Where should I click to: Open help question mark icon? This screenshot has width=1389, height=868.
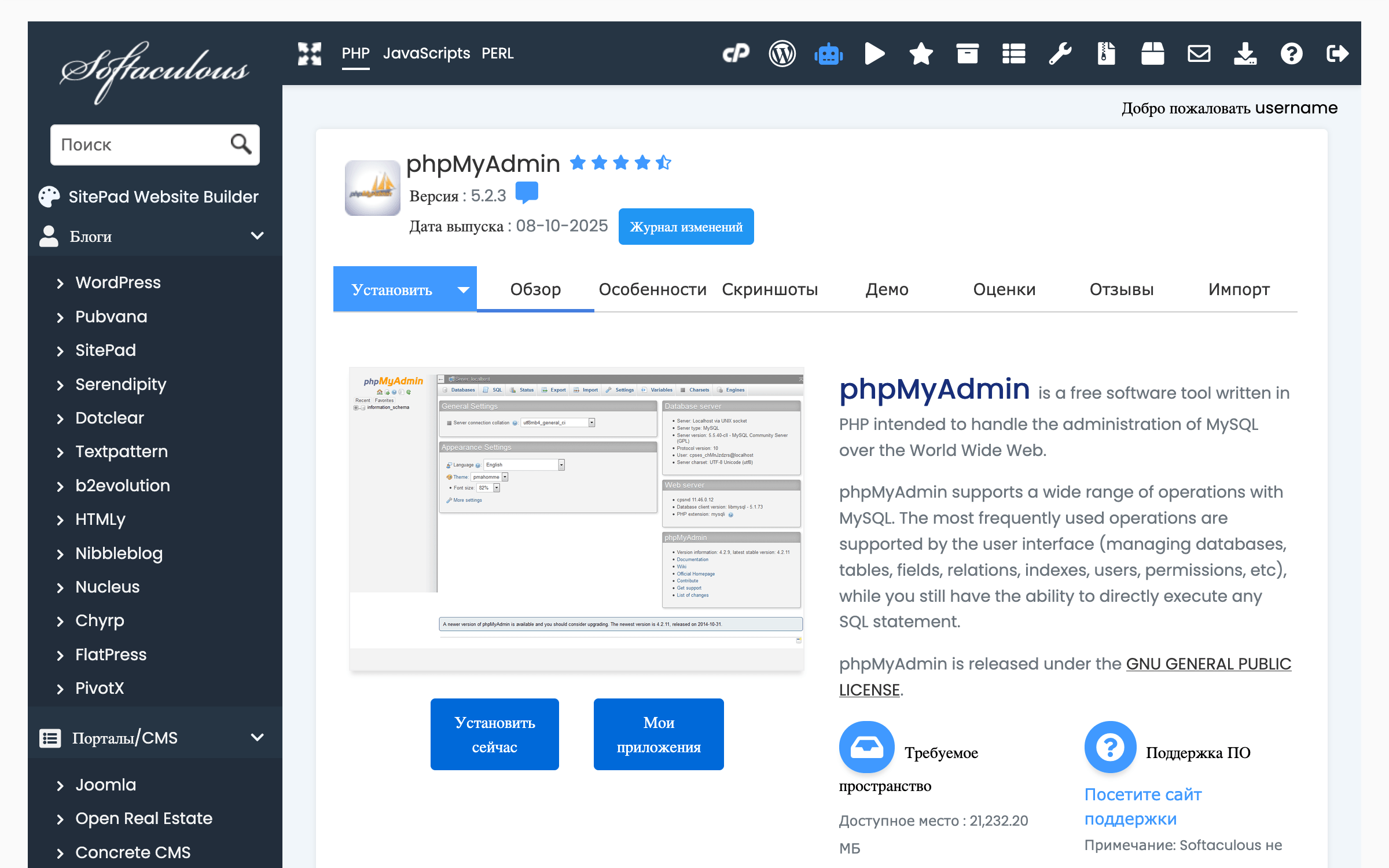(x=1291, y=54)
